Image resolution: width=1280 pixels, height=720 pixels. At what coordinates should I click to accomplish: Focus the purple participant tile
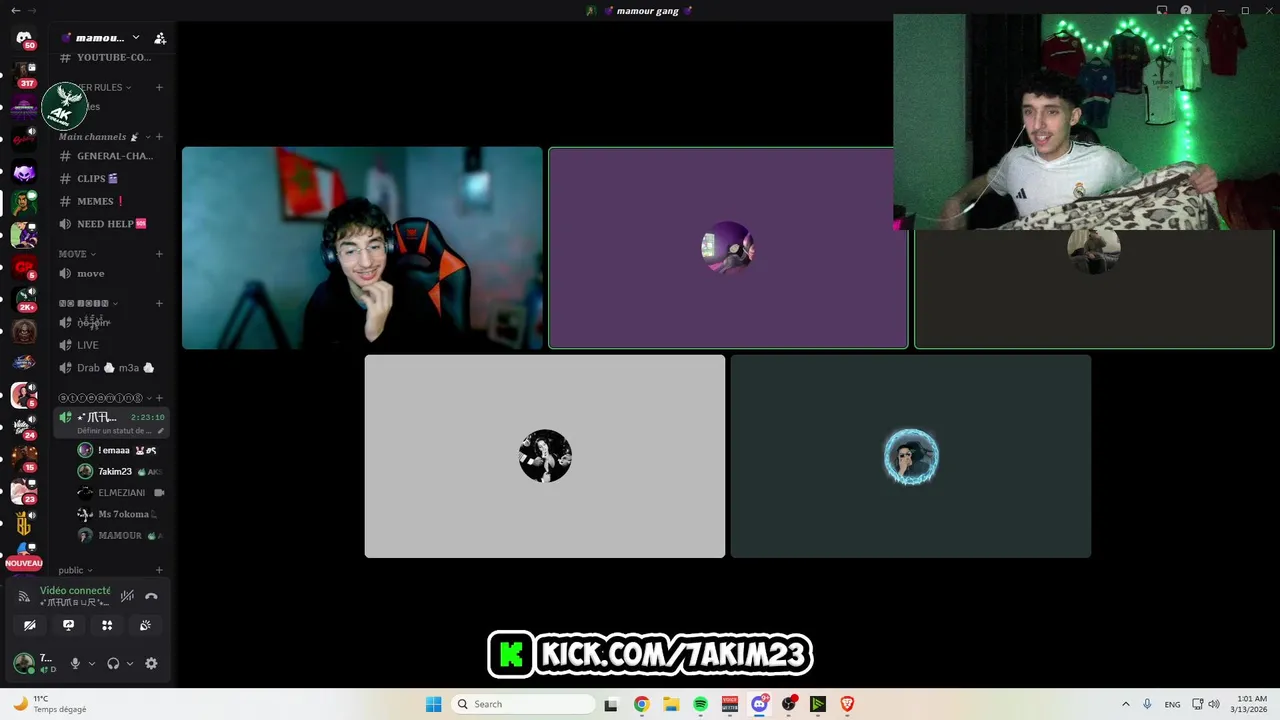pos(728,248)
